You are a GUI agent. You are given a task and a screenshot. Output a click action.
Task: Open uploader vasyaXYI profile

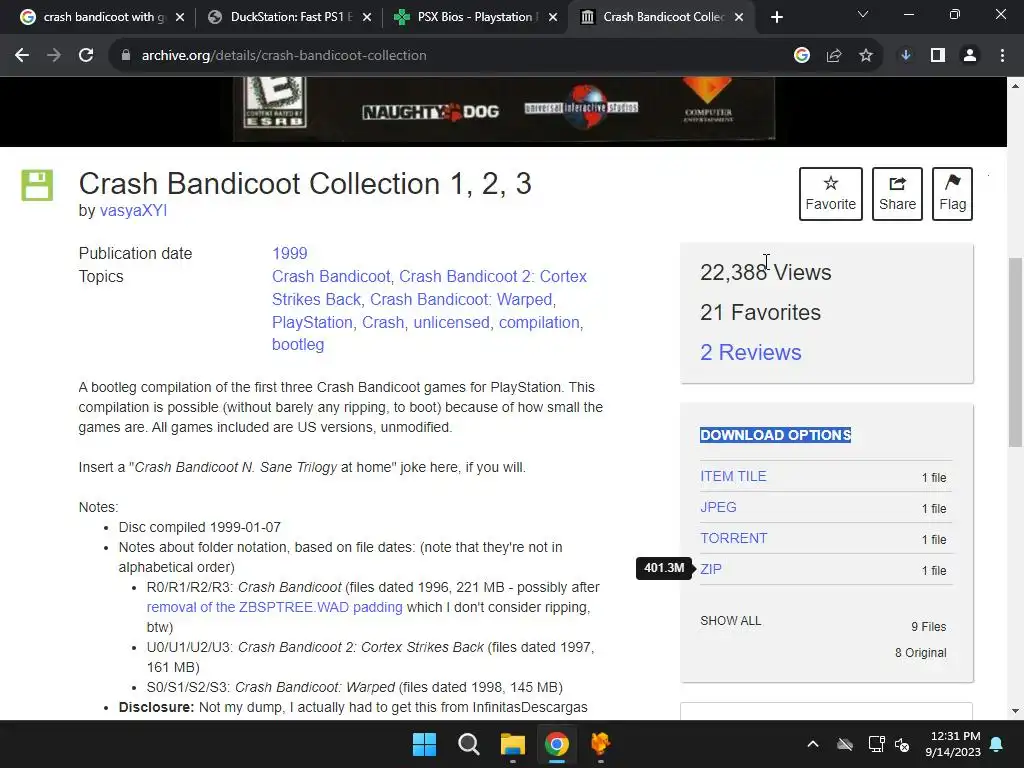133,210
